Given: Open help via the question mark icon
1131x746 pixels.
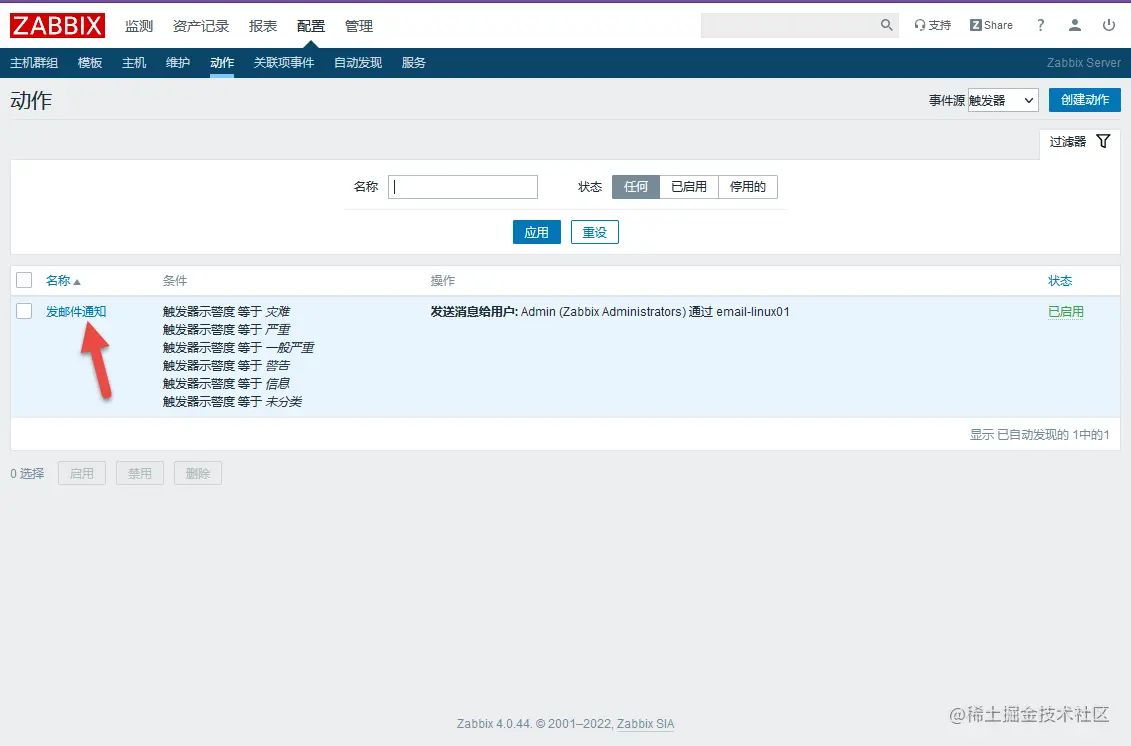Looking at the screenshot, I should [1040, 25].
